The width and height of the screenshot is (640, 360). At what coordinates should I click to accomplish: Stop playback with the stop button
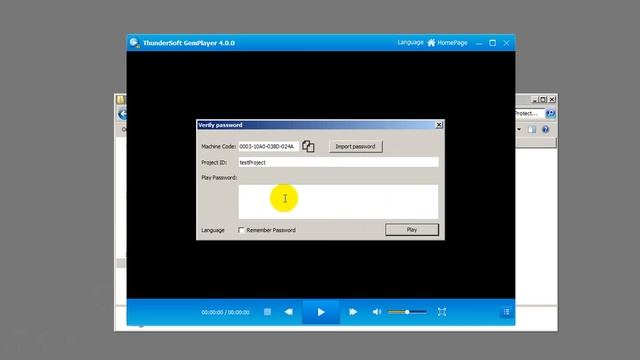(267, 312)
